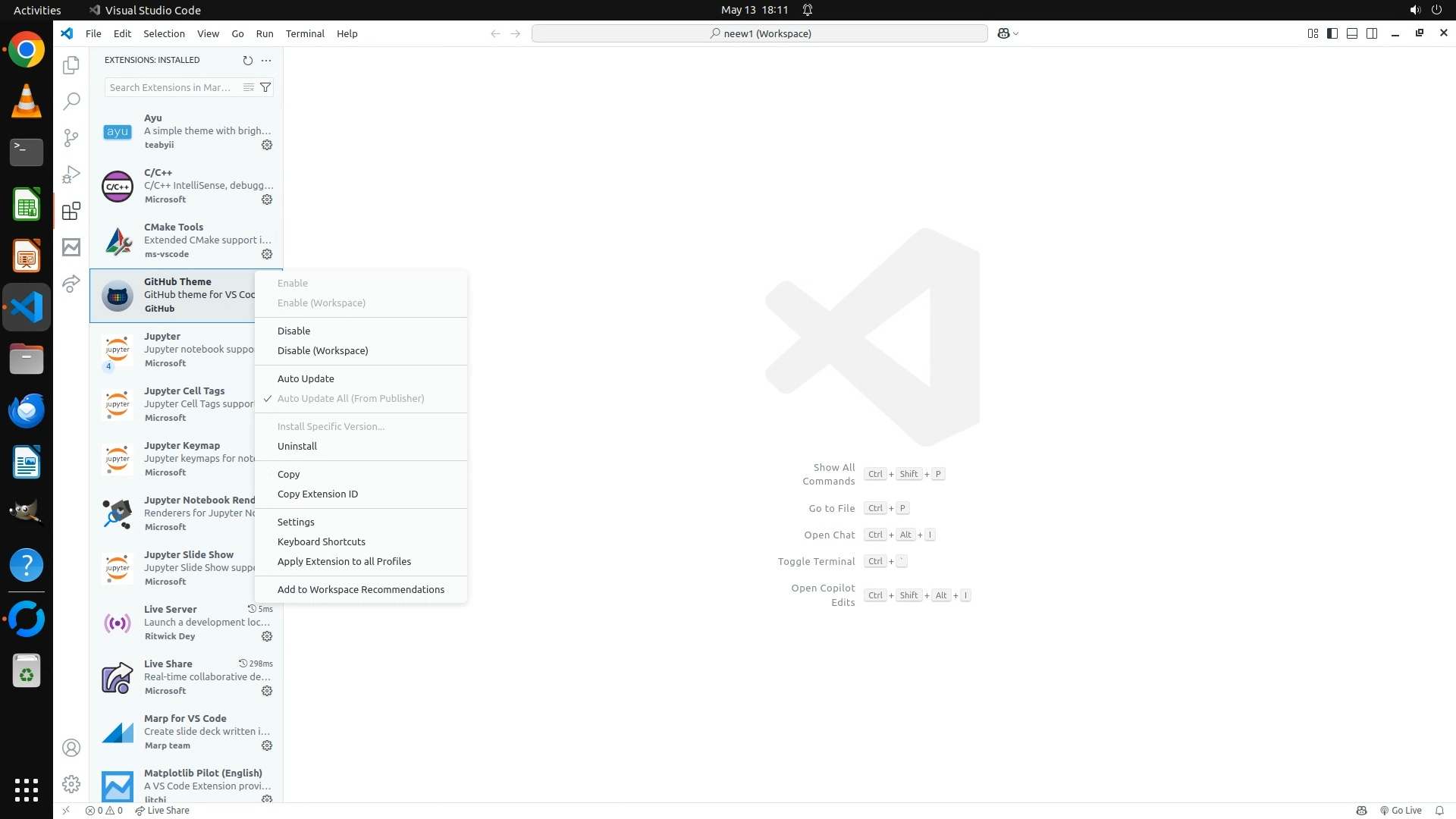Open Run and Debug view

(x=71, y=174)
